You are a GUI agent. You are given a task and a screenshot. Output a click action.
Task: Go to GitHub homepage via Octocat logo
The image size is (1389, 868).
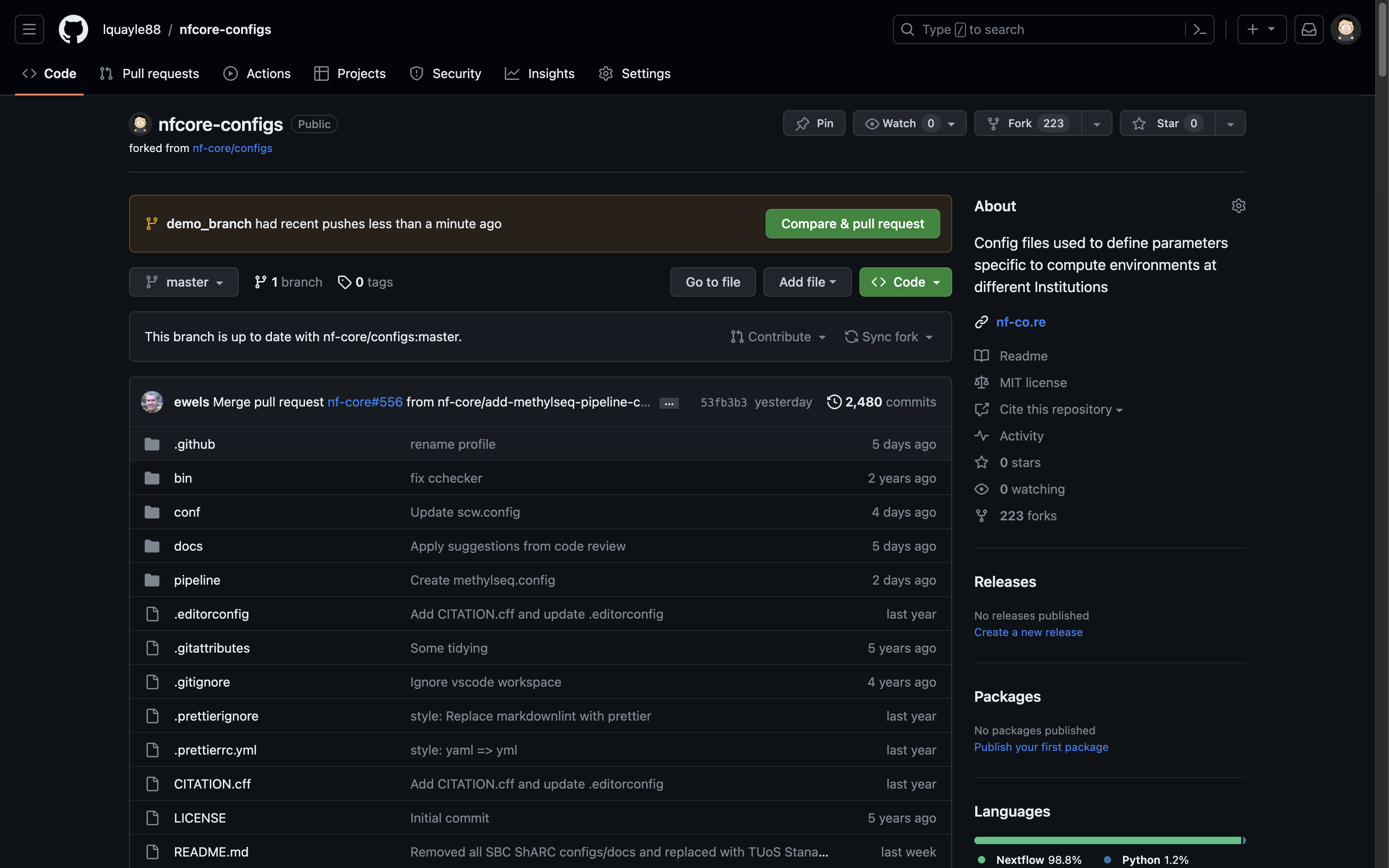73,29
